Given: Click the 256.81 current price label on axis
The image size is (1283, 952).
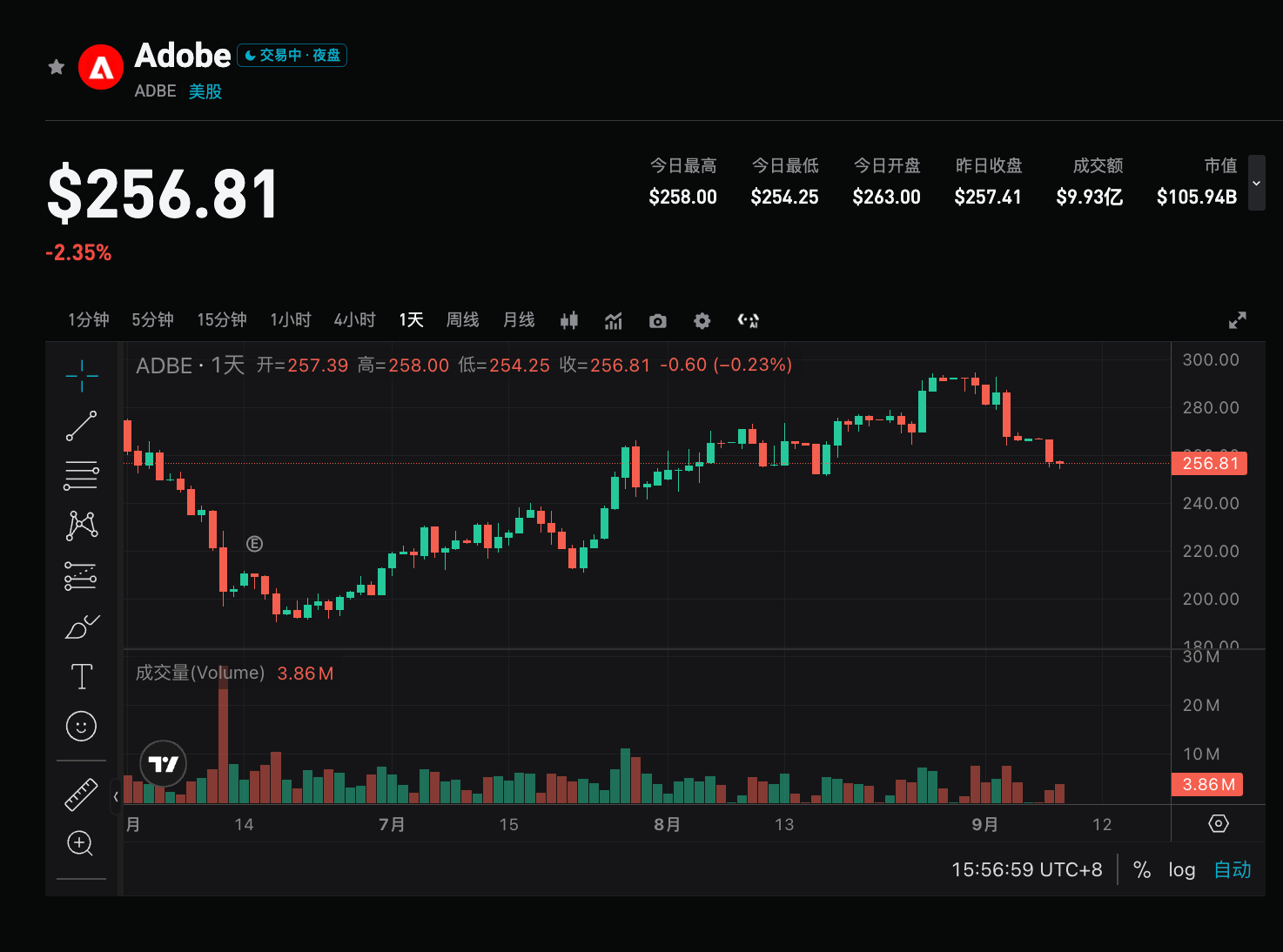Looking at the screenshot, I should coord(1209,463).
